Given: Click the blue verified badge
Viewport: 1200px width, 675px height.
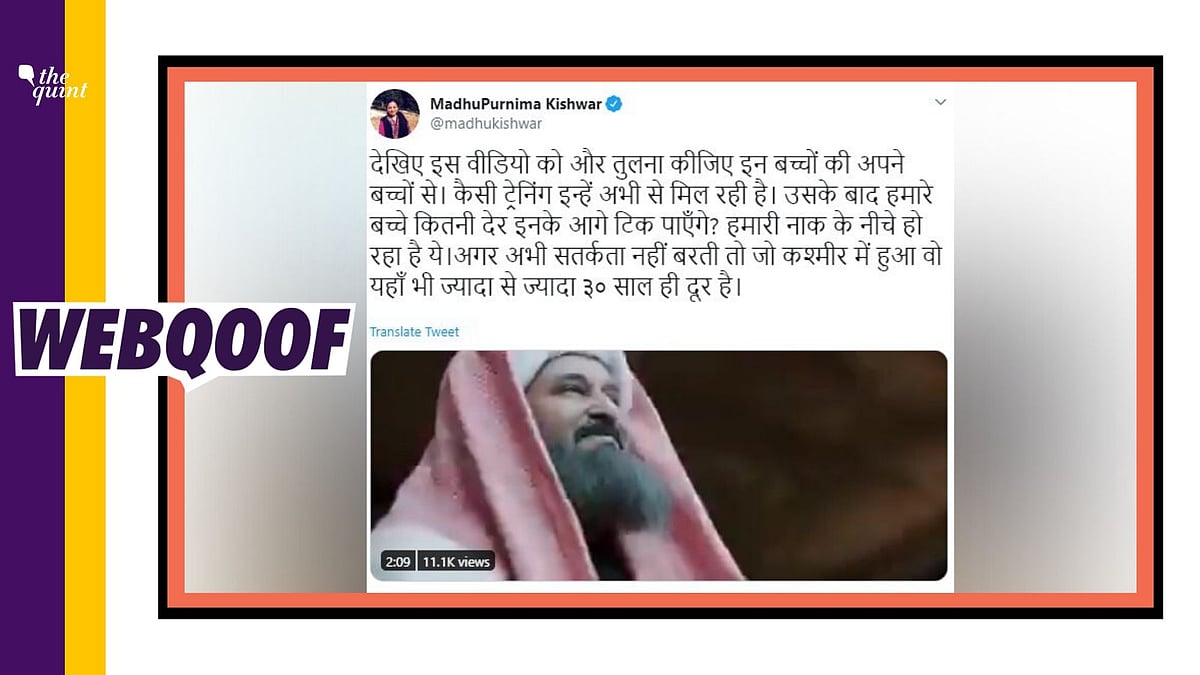Looking at the screenshot, I should (614, 104).
